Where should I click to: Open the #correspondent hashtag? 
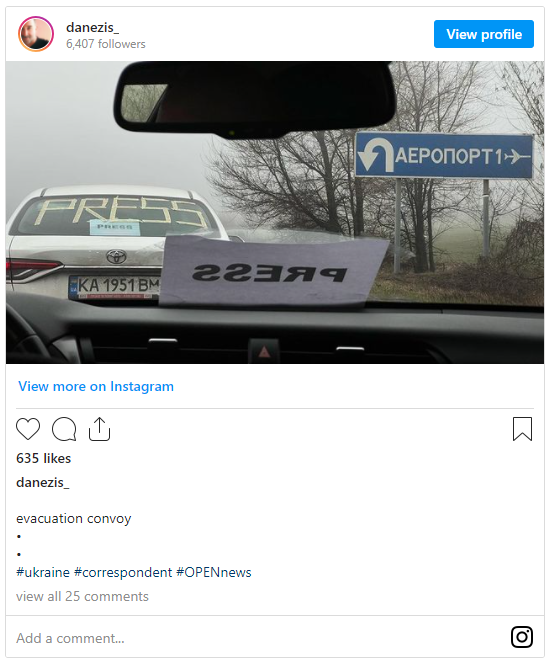pos(123,573)
